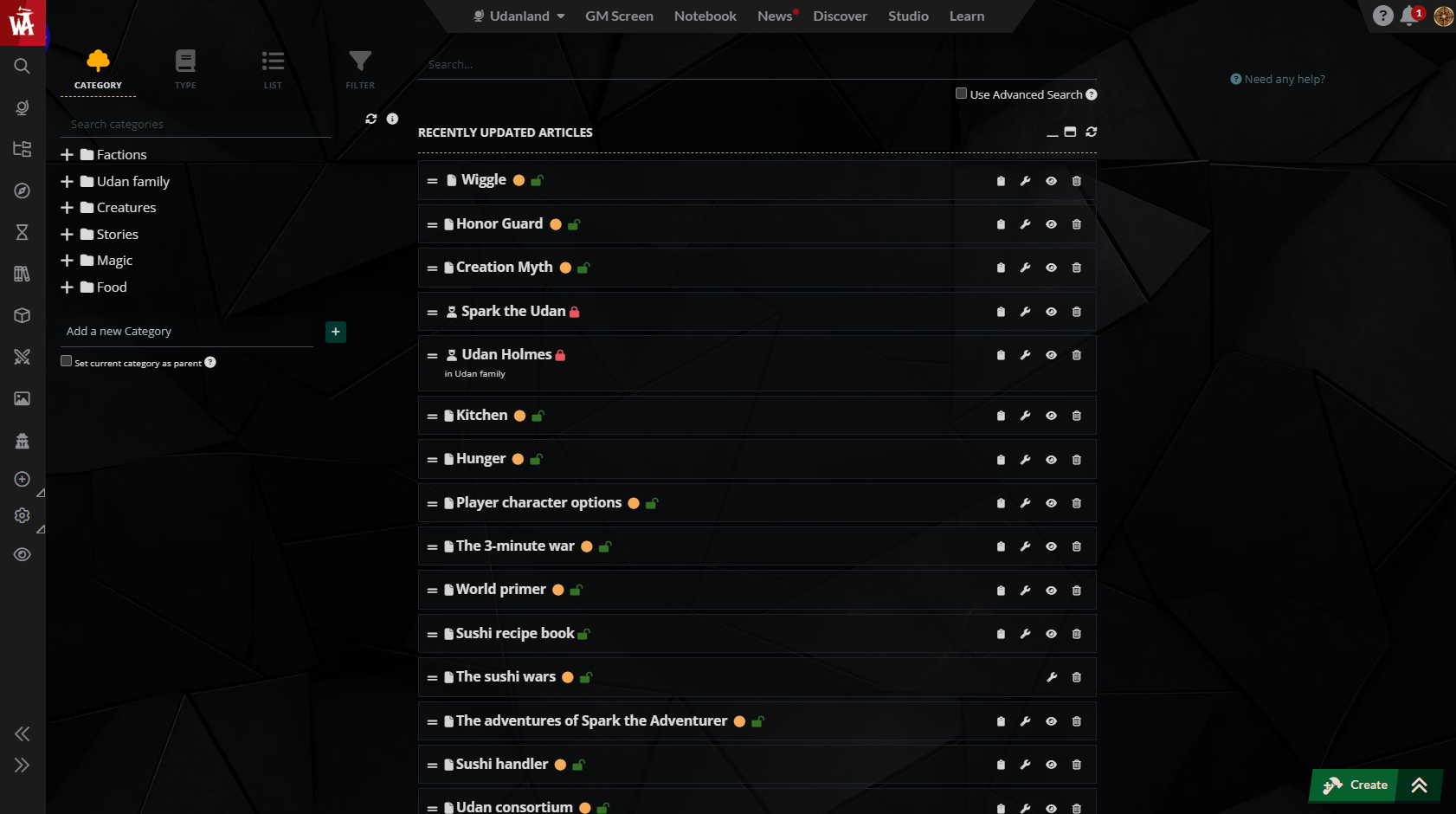Toggle eye visibility icon for Kitchen article
The image size is (1456, 814).
tap(1051, 416)
